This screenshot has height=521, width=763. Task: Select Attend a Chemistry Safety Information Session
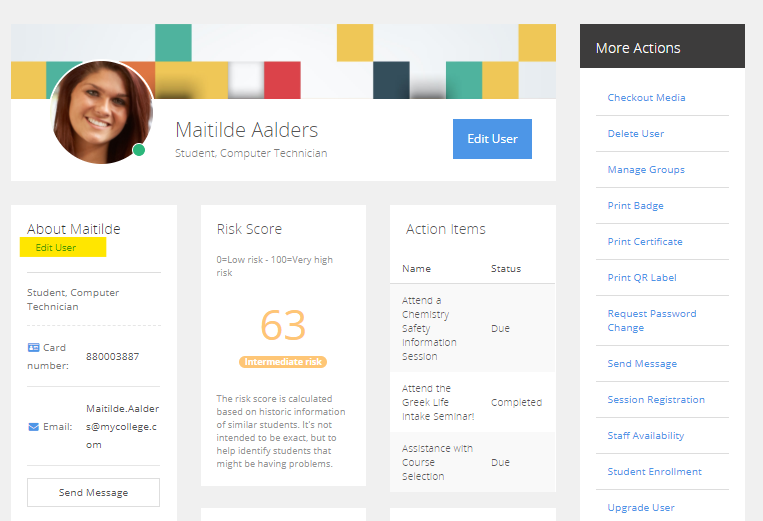click(x=429, y=328)
